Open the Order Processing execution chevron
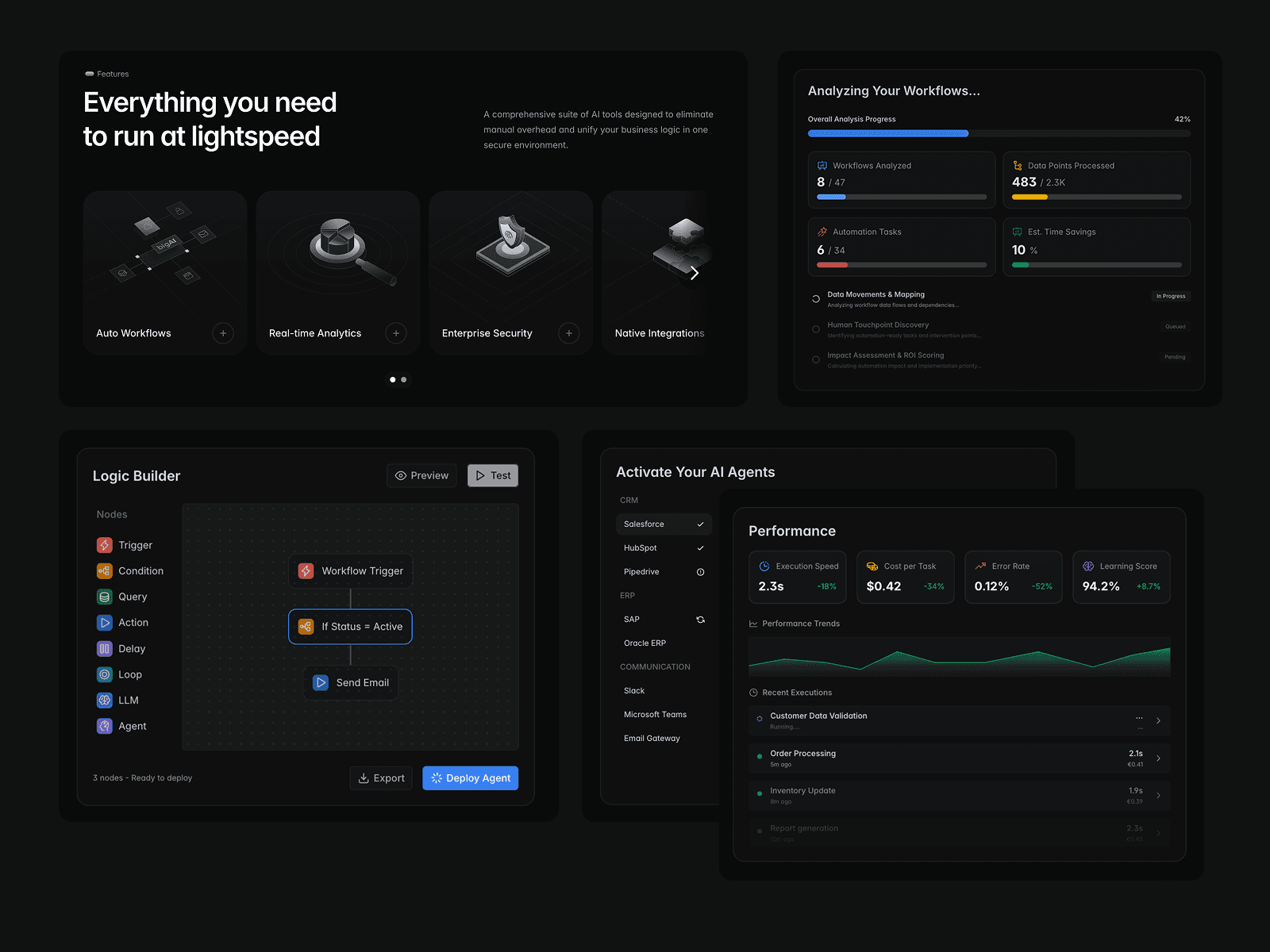The image size is (1270, 952). (x=1158, y=758)
